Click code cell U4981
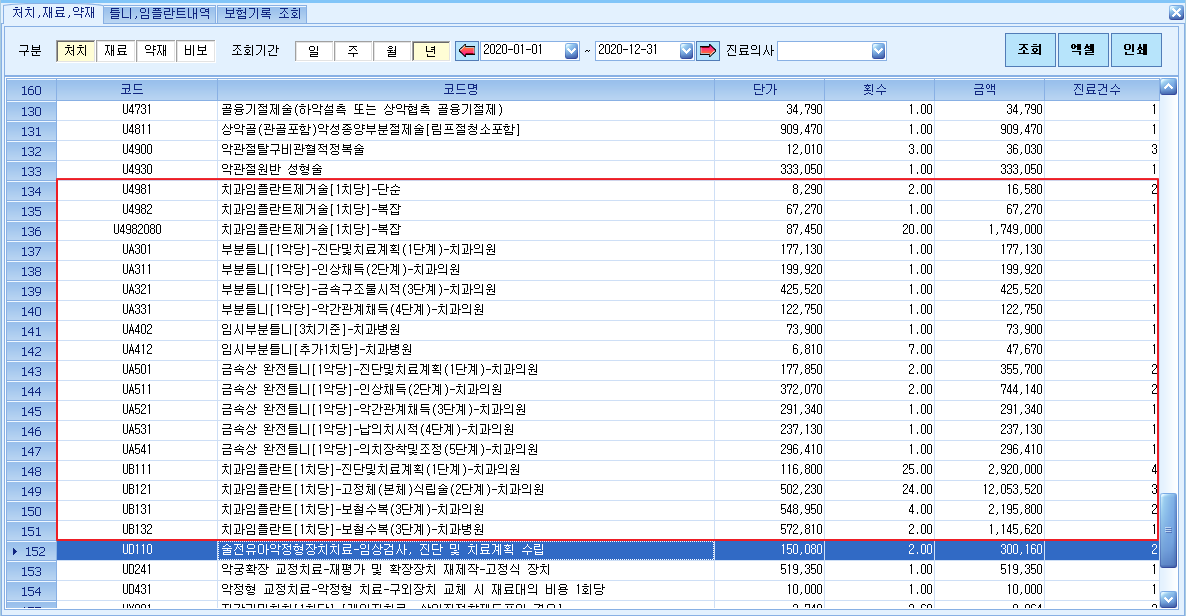This screenshot has width=1186, height=616. point(137,189)
